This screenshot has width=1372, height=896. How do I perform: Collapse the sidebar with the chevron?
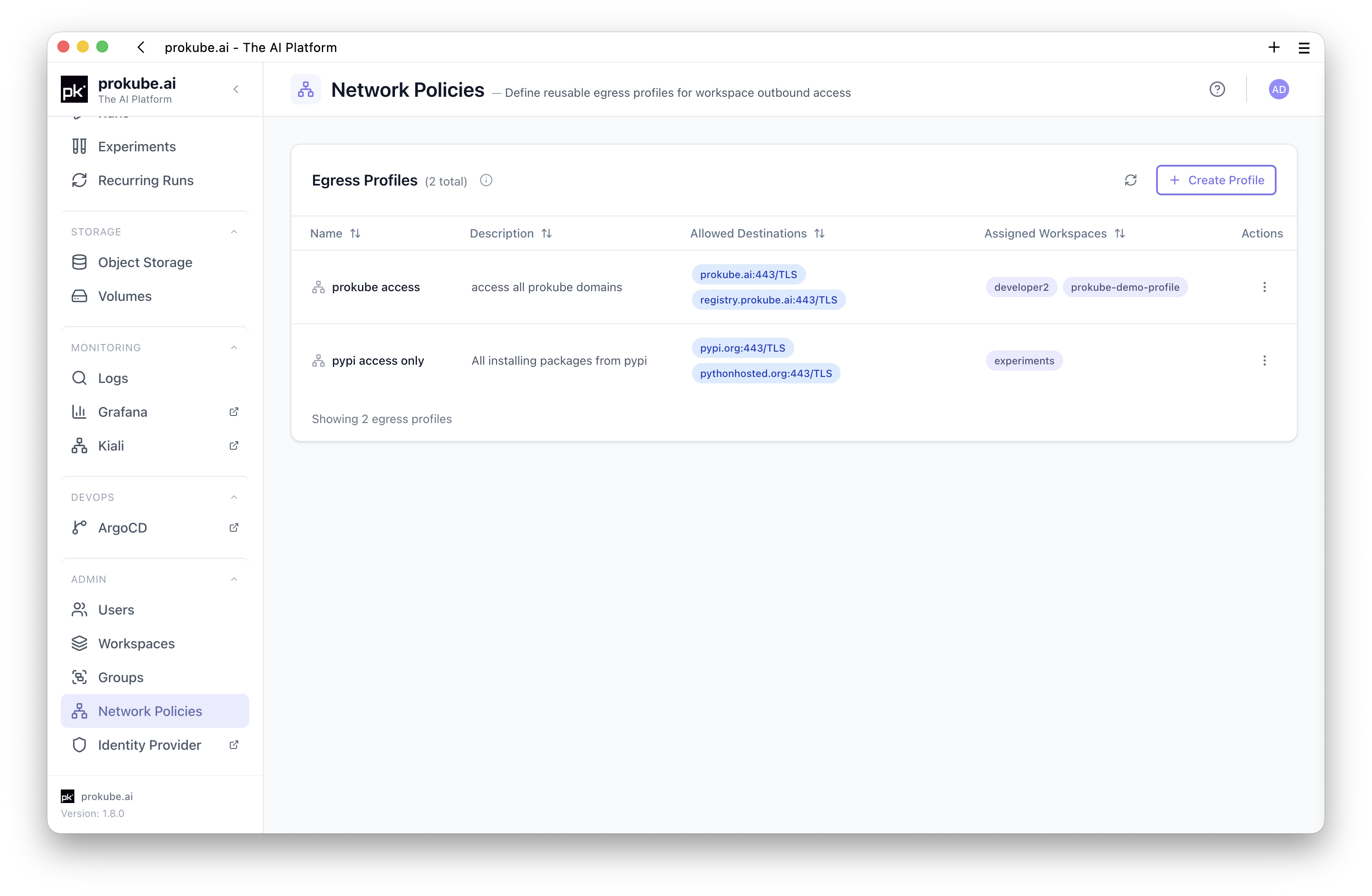pos(236,90)
